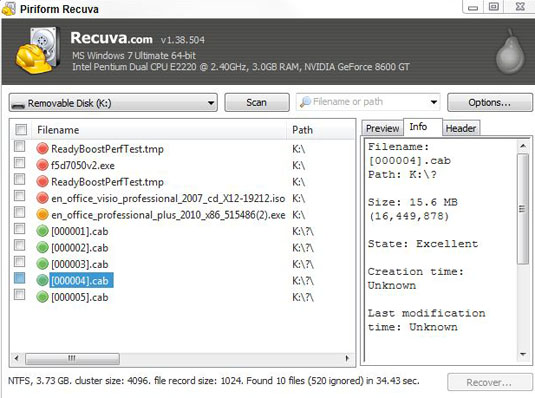Screen dimensions: 535x398
Task: Click the version text v1.38.504
Action: 183,40
